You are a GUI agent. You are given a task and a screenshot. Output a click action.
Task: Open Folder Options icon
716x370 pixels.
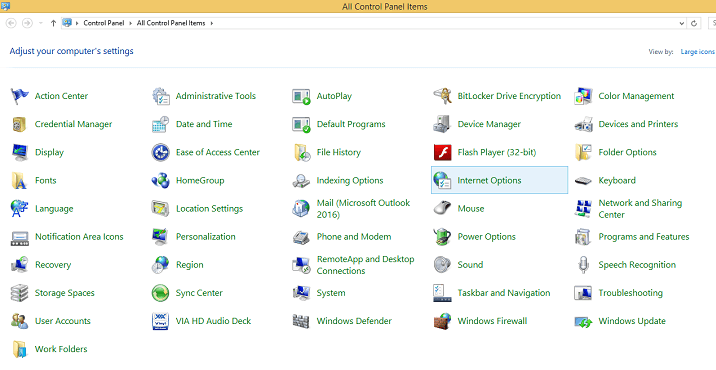[583, 153]
